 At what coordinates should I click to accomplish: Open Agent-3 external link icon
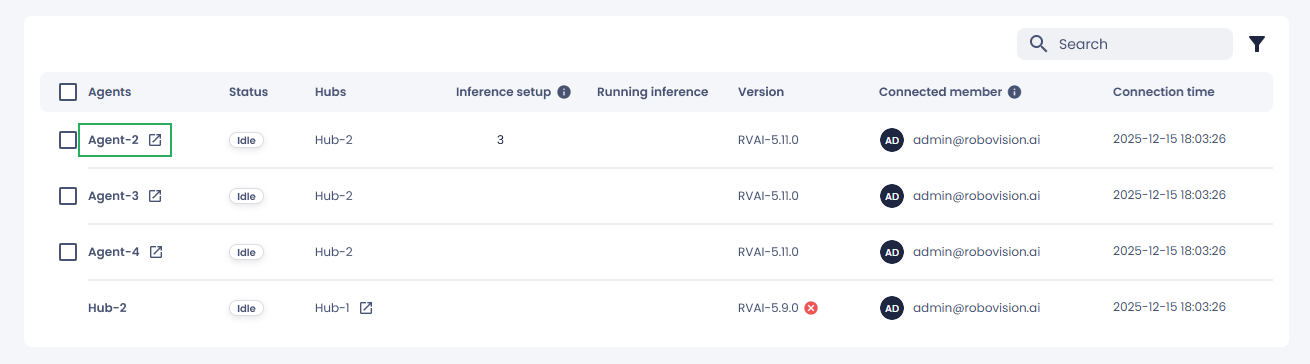click(155, 196)
